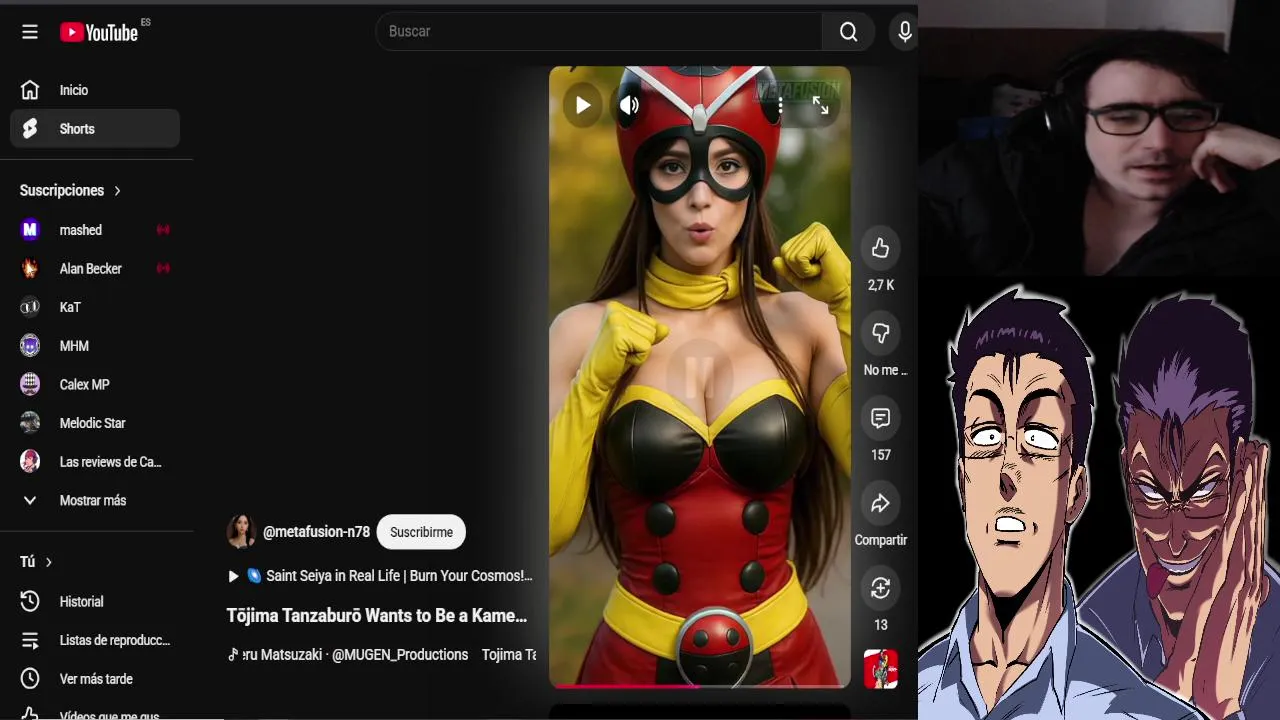
Task: Click metafusion channel avatar
Action: tap(241, 532)
